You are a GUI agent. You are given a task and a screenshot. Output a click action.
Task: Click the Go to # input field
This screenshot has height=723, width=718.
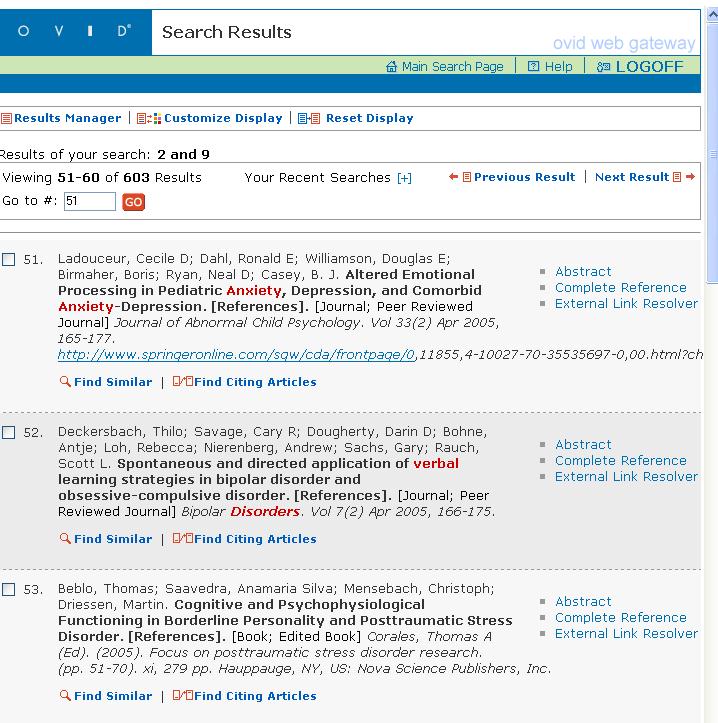(x=89, y=201)
